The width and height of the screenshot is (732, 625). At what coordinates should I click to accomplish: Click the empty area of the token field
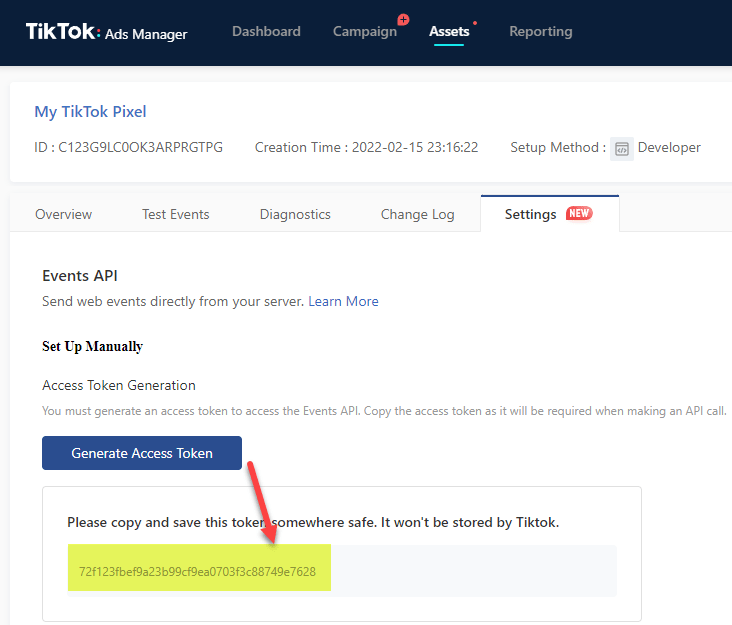pyautogui.click(x=474, y=570)
